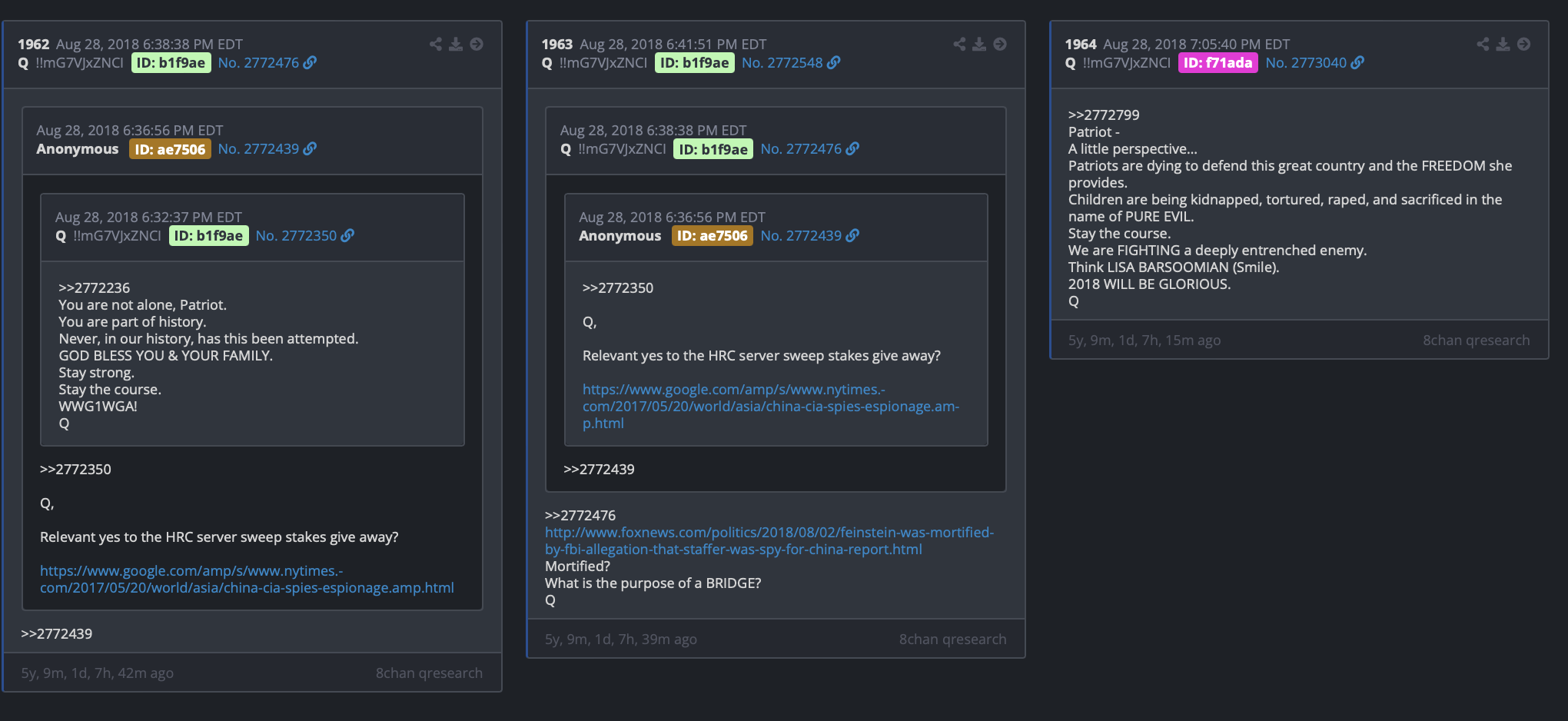Click '8chan qresearch' footer of post 1962
The height and width of the screenshot is (721, 1568).
429,673
